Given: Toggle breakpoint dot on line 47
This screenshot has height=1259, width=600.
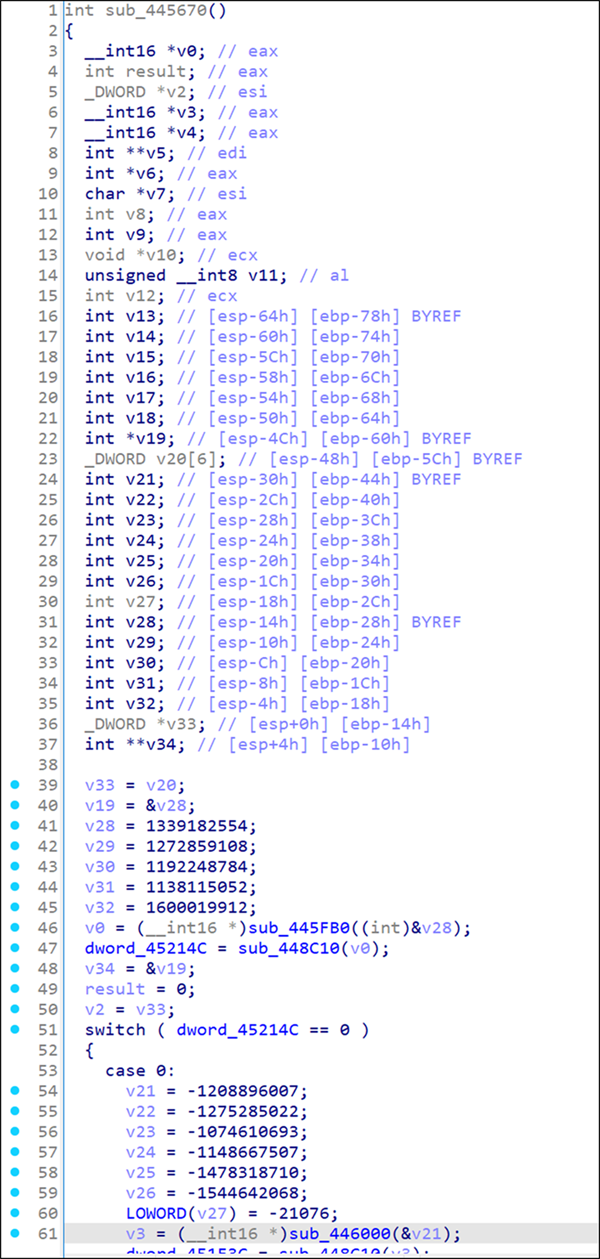Looking at the screenshot, I should [14, 948].
